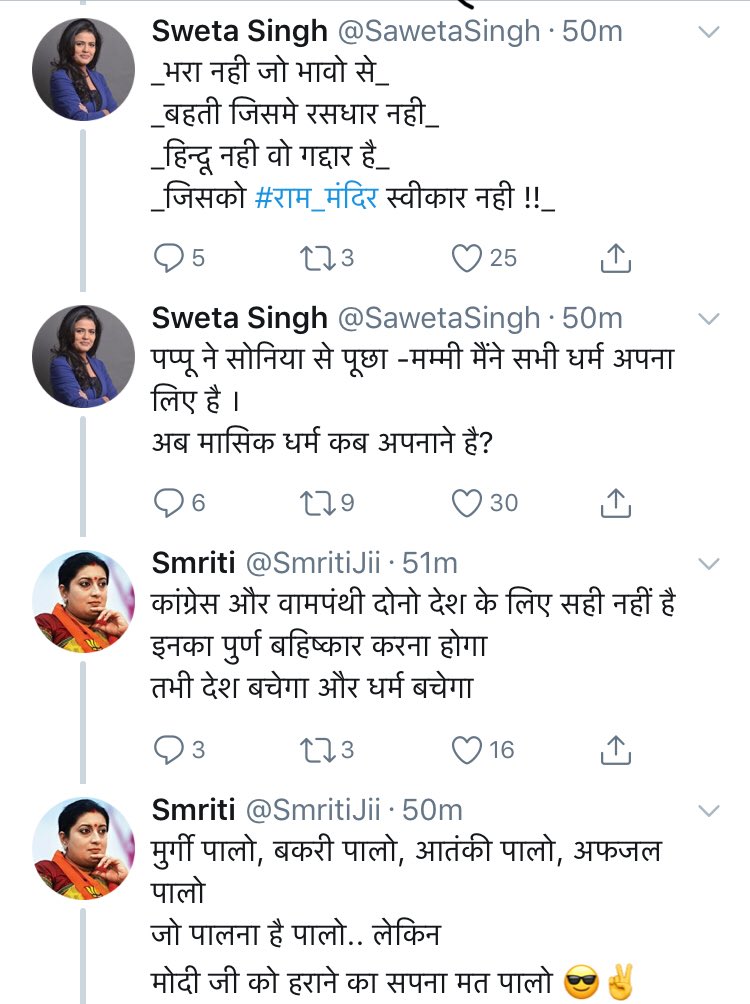The height and width of the screenshot is (1004, 750).
Task: Open the chevron menu on Smriti's 51m tweet
Action: 708,563
